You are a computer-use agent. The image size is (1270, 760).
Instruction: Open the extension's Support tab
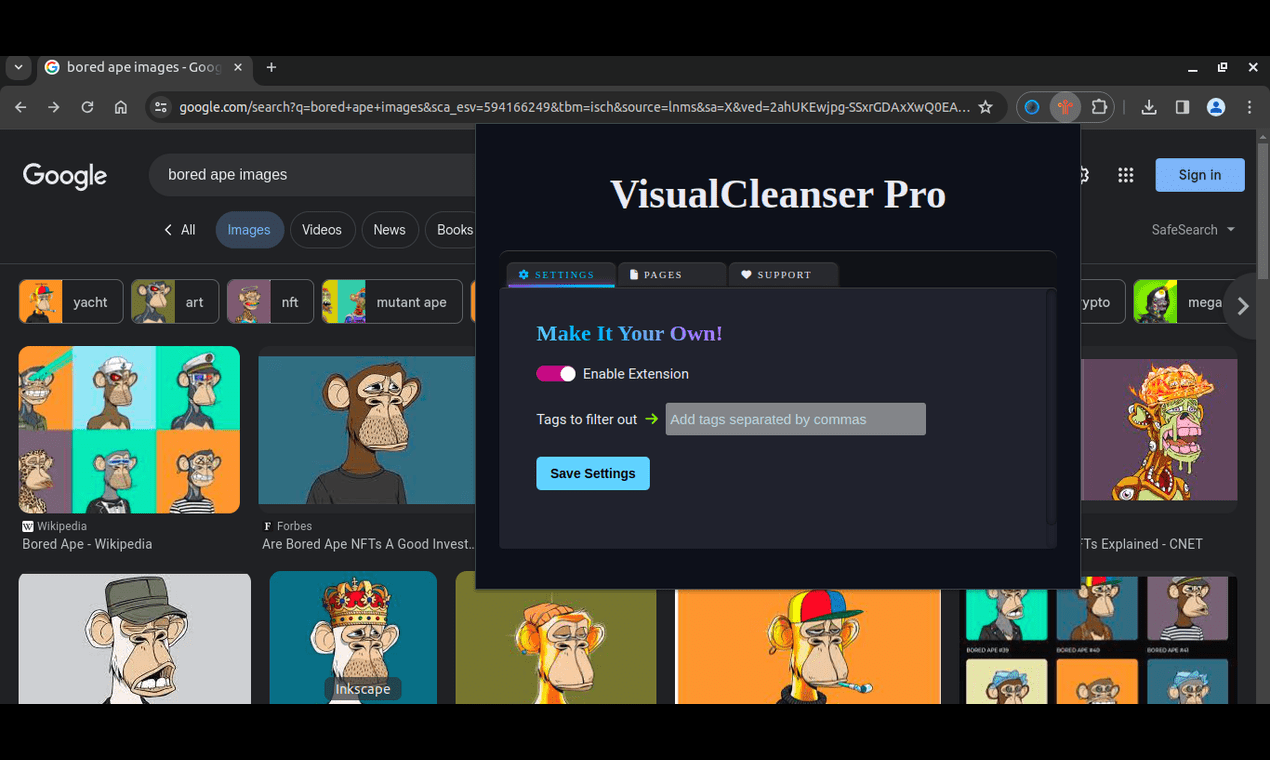[x=783, y=275]
